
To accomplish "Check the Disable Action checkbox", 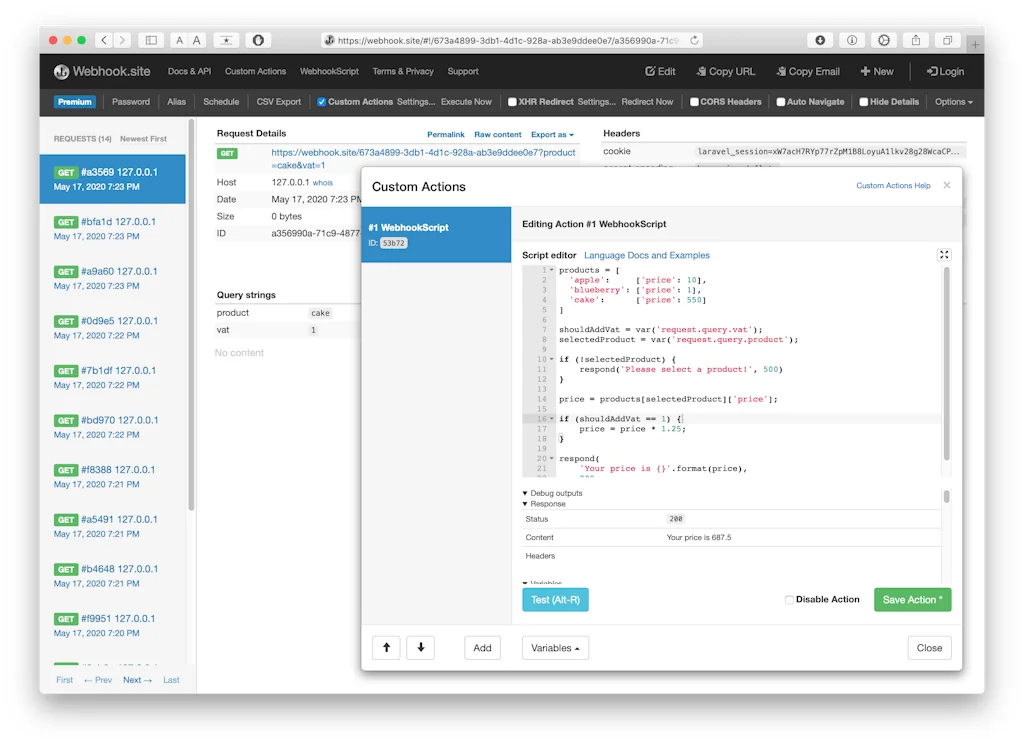I will tap(789, 599).
